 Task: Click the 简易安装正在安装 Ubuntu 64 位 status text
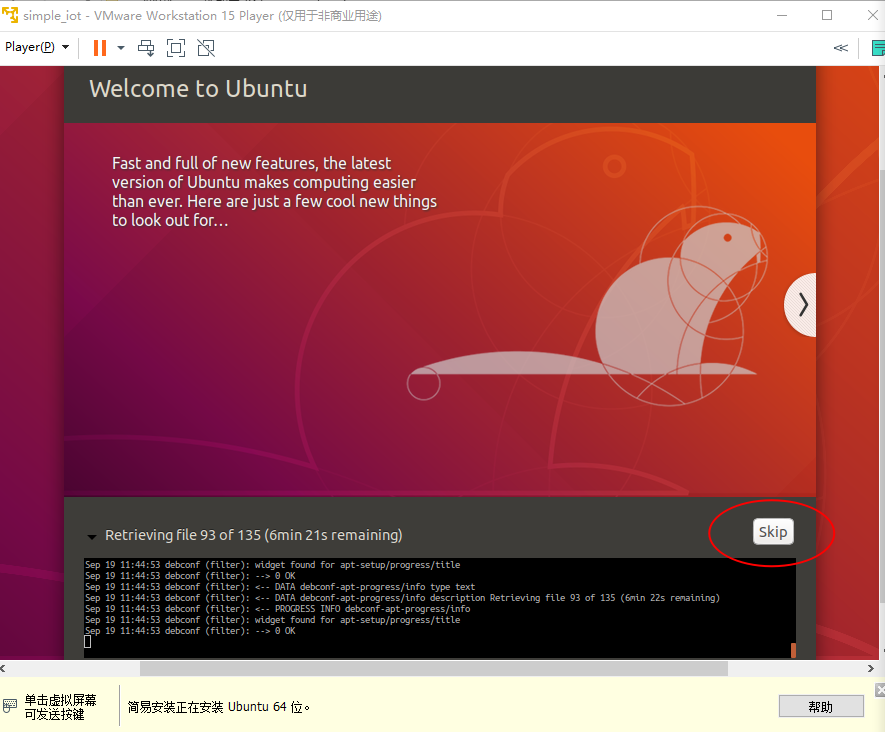(x=218, y=707)
